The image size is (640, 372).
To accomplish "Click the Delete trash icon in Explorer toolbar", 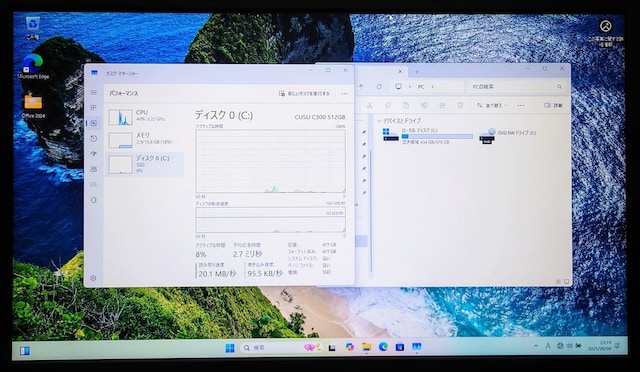I will 460,105.
